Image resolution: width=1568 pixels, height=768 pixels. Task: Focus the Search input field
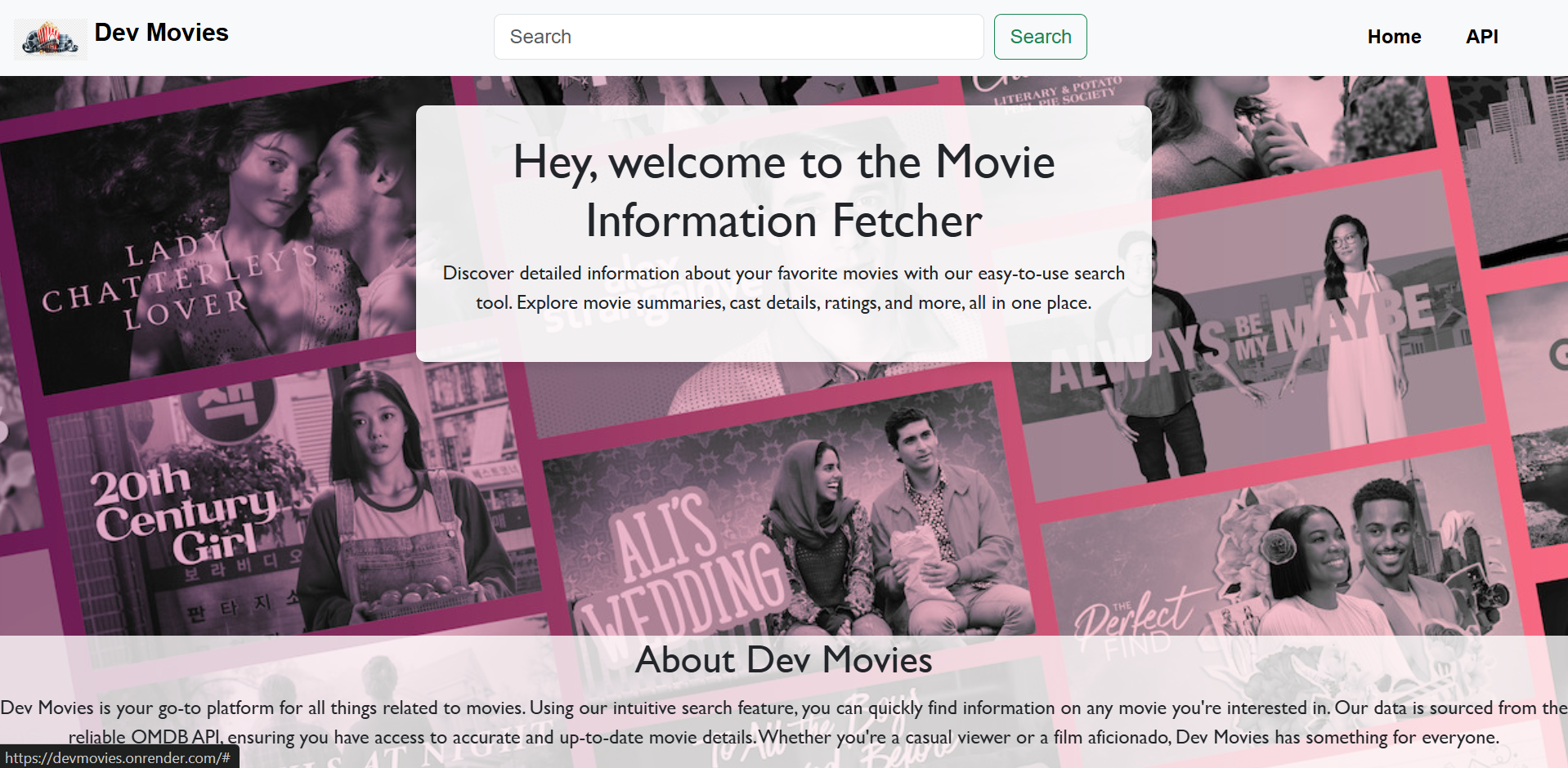(x=738, y=37)
